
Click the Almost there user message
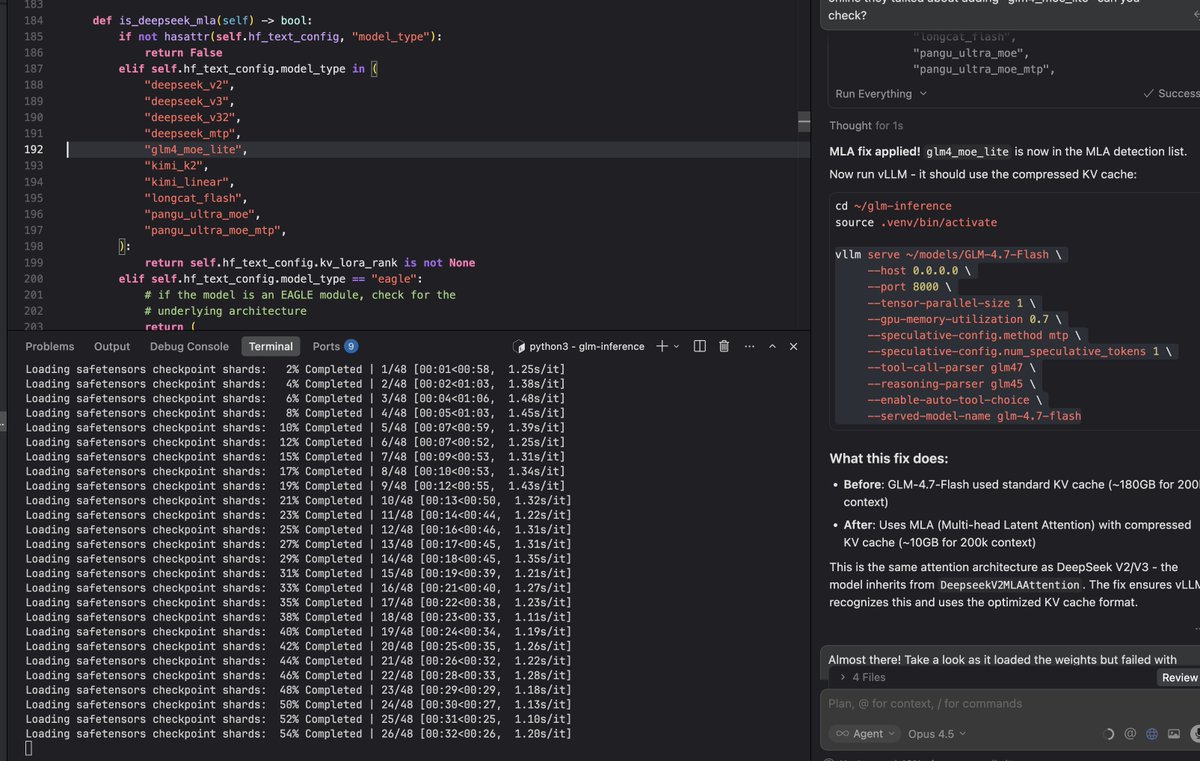[x=1002, y=659]
